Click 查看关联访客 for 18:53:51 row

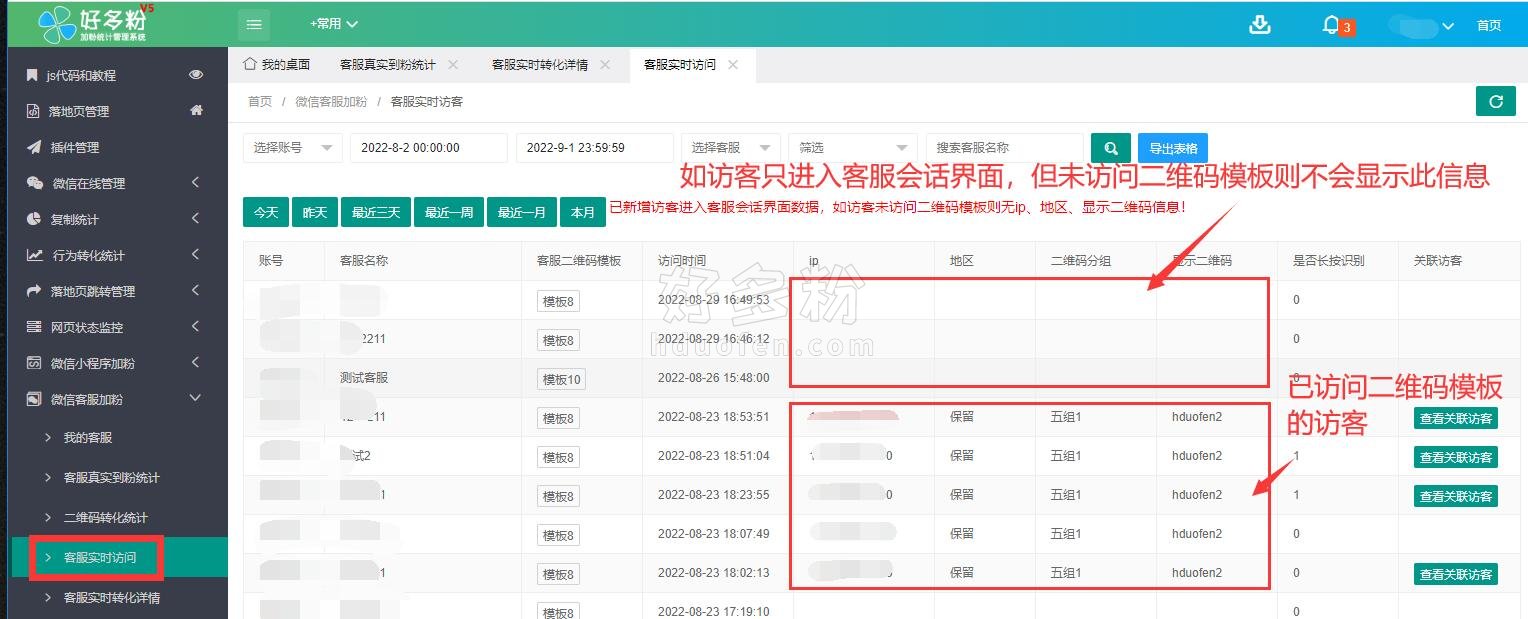pyautogui.click(x=1456, y=418)
